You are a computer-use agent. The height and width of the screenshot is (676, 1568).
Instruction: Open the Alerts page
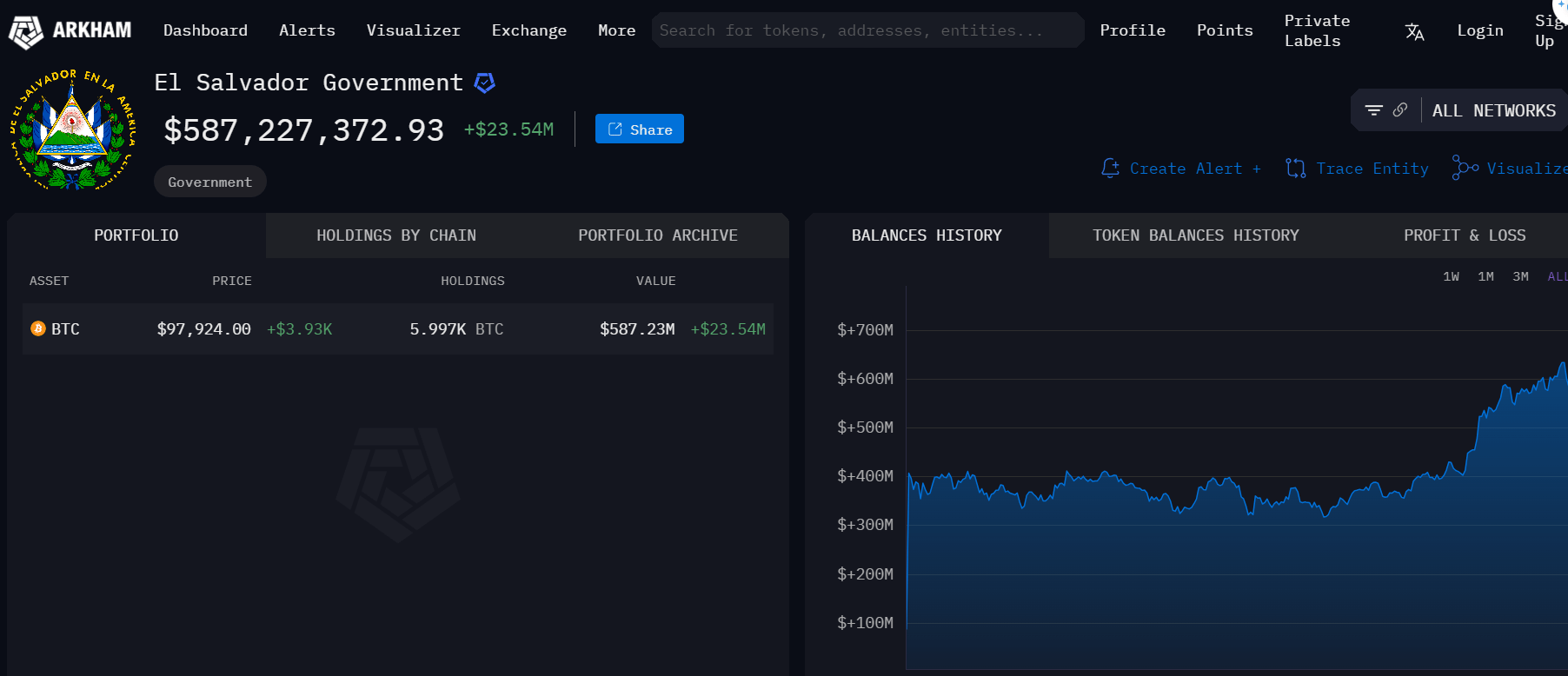pos(307,30)
